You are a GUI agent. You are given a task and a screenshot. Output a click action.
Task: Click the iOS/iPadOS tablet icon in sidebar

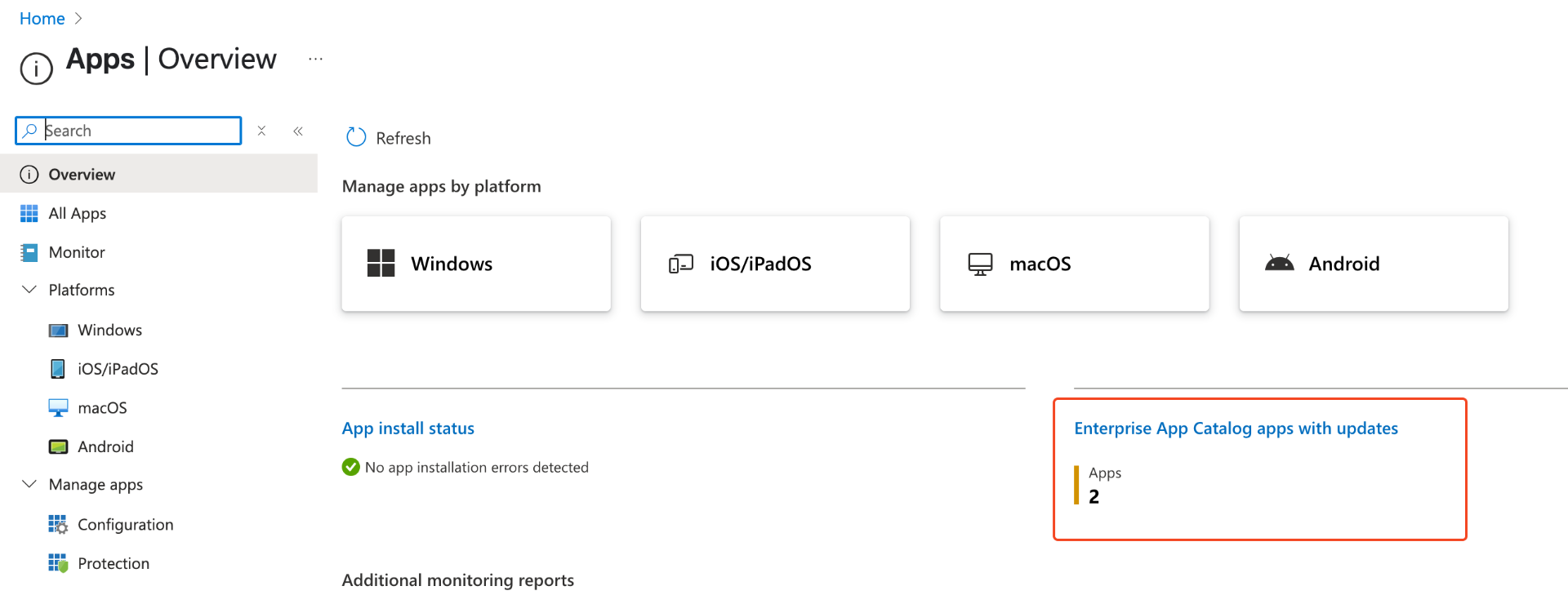click(58, 369)
